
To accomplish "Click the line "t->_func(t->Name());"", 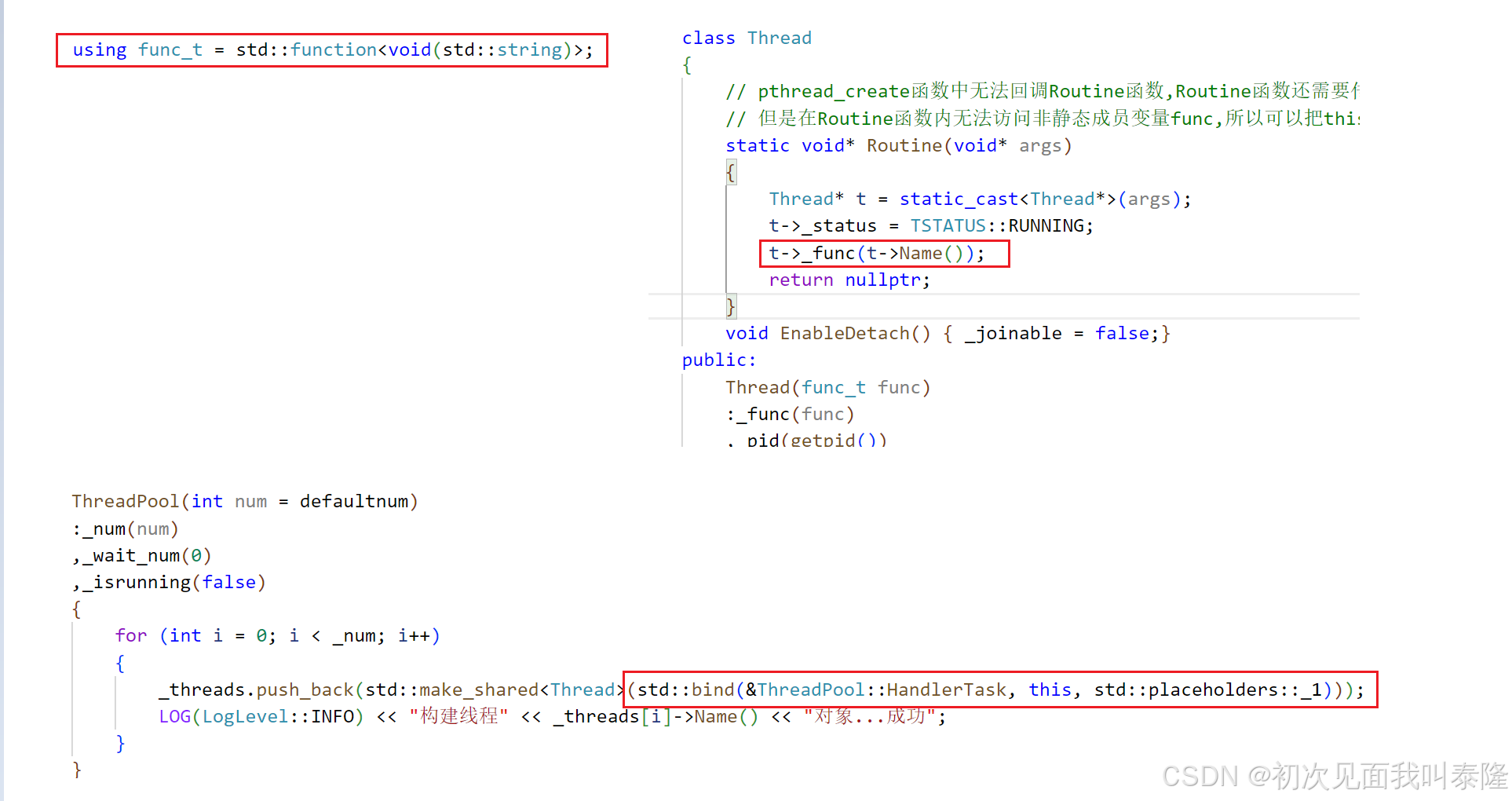I will (876, 254).
